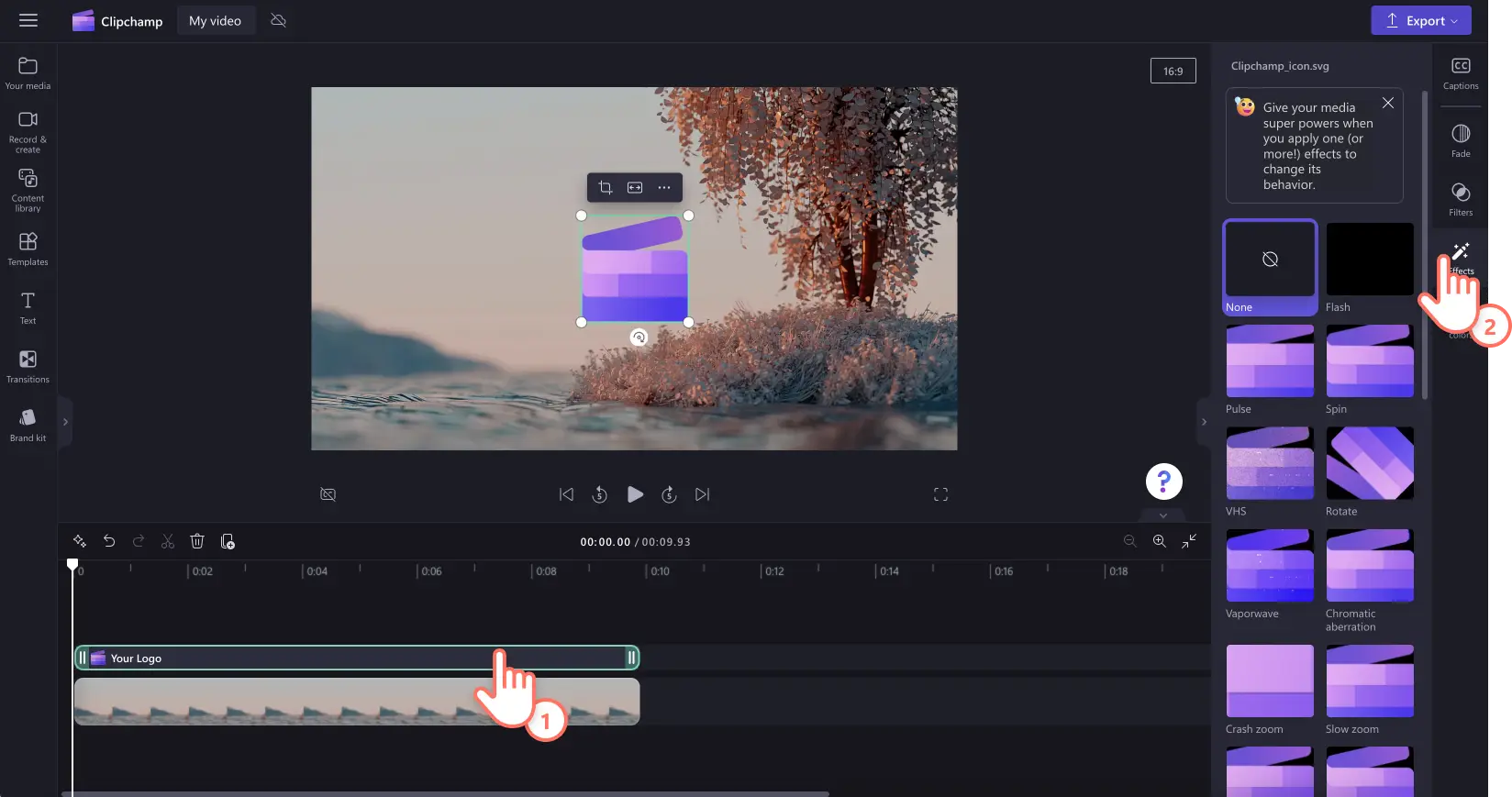Open Templates tab

tap(28, 249)
